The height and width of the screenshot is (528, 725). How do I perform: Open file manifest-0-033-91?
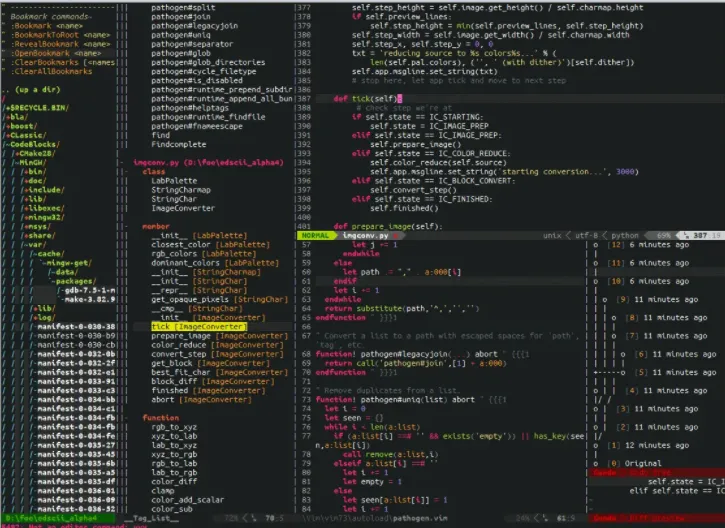pyautogui.click(x=74, y=381)
